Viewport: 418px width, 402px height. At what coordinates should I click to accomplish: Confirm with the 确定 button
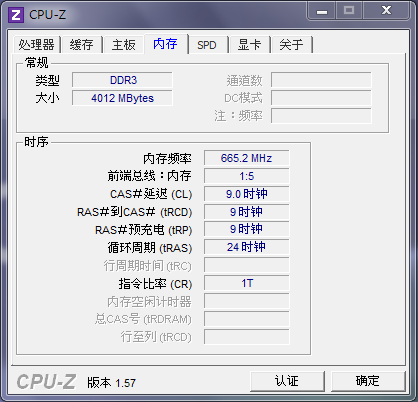point(368,381)
